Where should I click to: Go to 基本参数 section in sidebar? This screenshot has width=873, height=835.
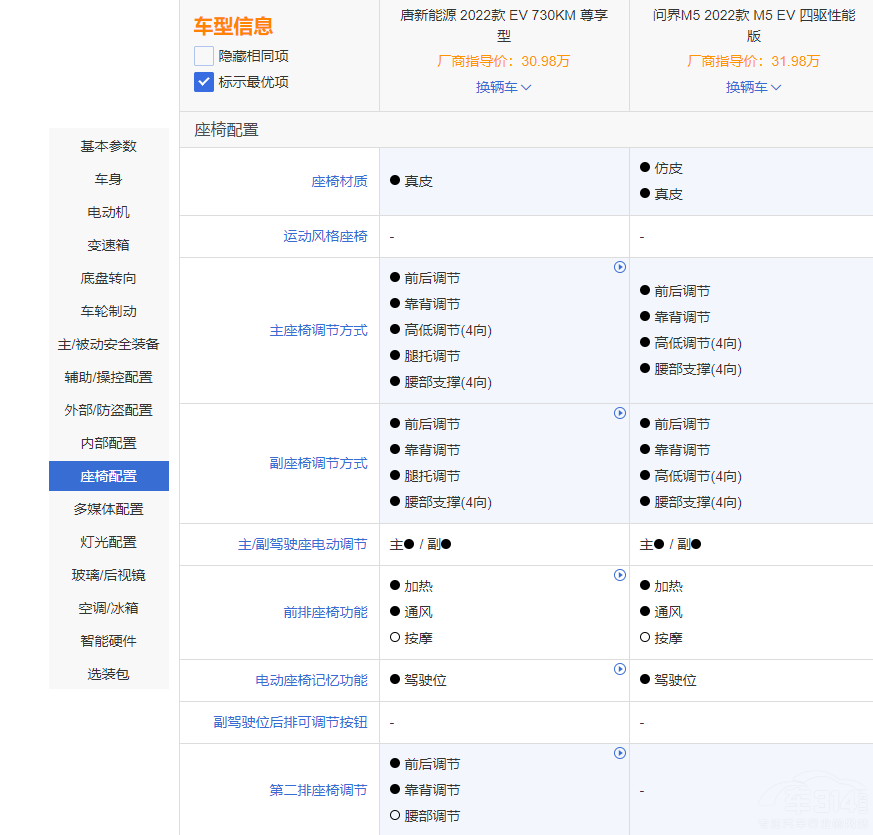[x=109, y=146]
